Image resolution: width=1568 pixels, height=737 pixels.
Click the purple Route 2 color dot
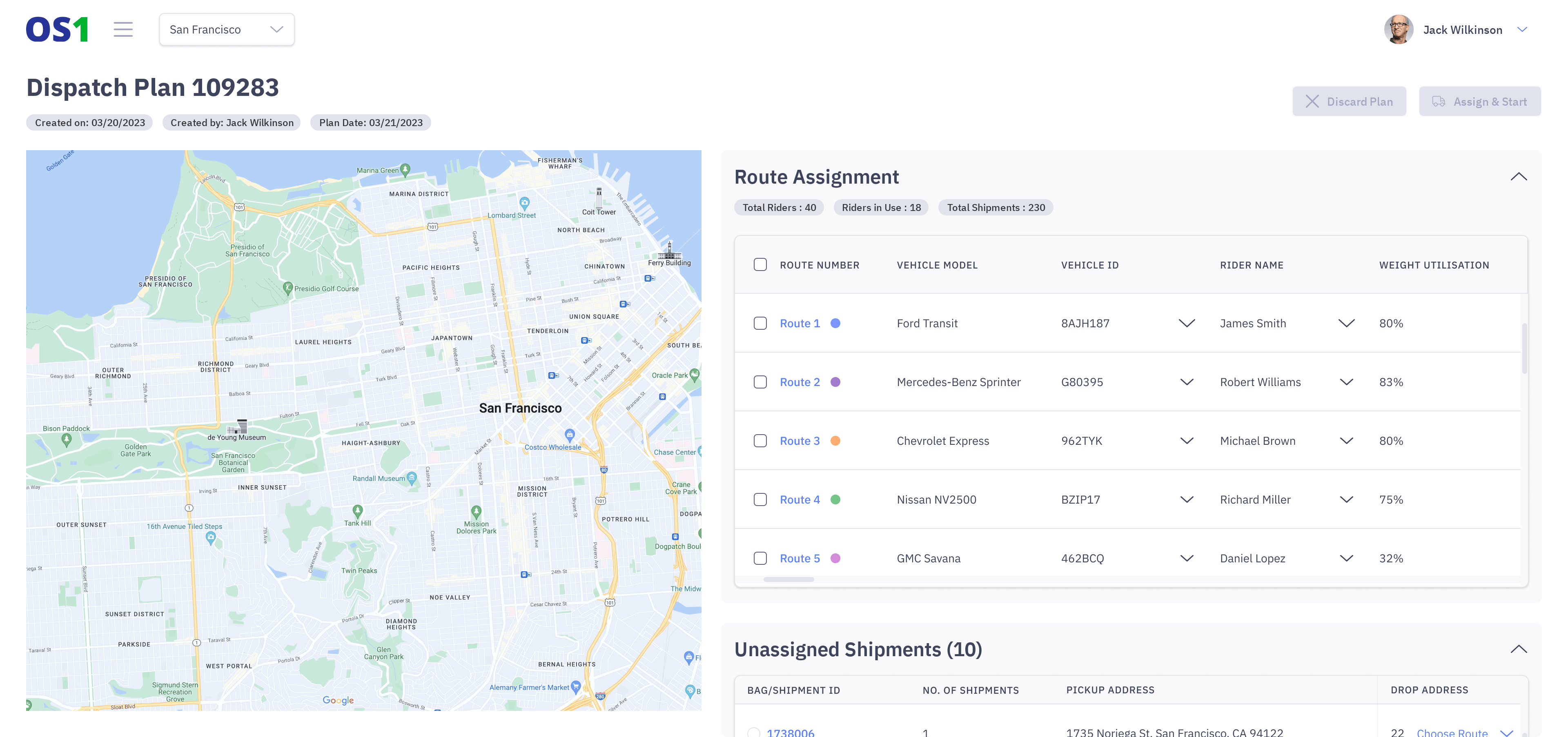(835, 382)
